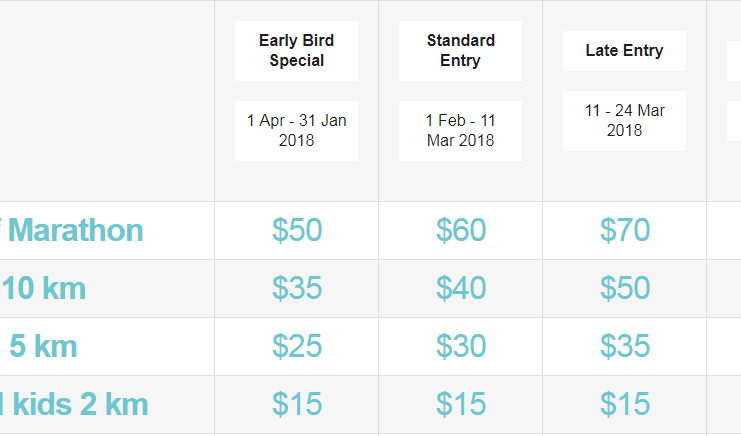741x436 pixels.
Task: Pick the Marathon Early Bird $50 price
Action: pyautogui.click(x=297, y=231)
